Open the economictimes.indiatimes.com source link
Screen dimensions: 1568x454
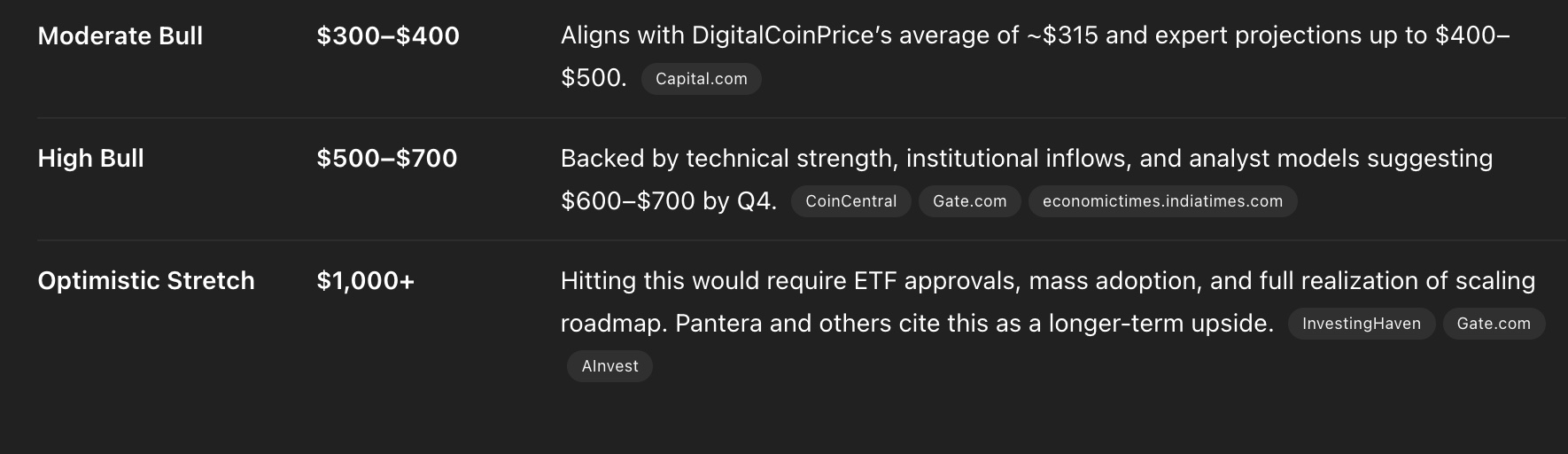pos(1162,201)
